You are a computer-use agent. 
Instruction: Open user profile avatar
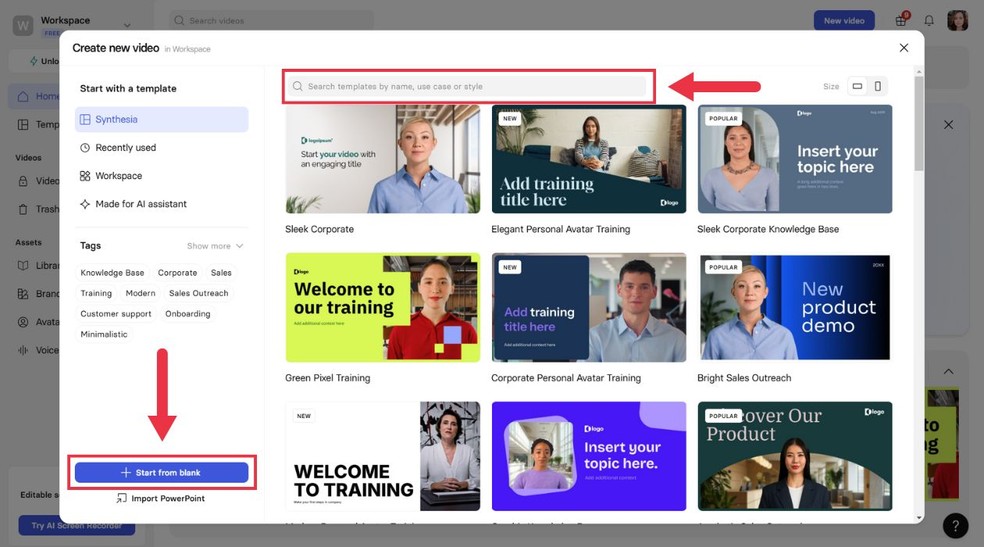958,21
